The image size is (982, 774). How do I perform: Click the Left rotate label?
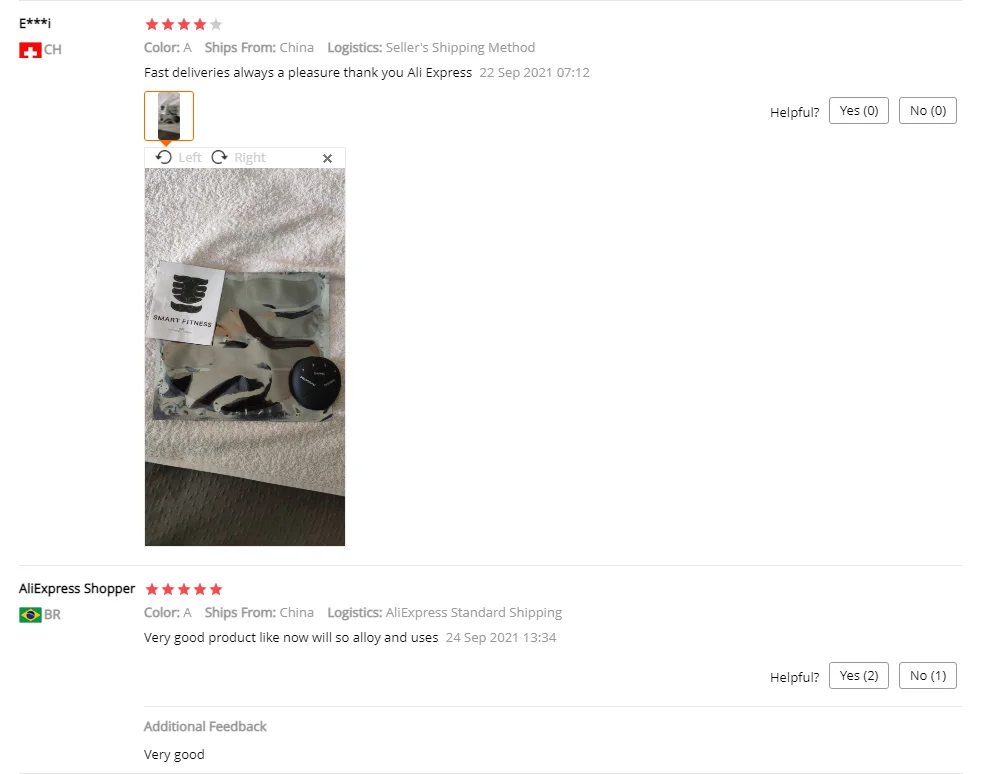[x=190, y=158]
